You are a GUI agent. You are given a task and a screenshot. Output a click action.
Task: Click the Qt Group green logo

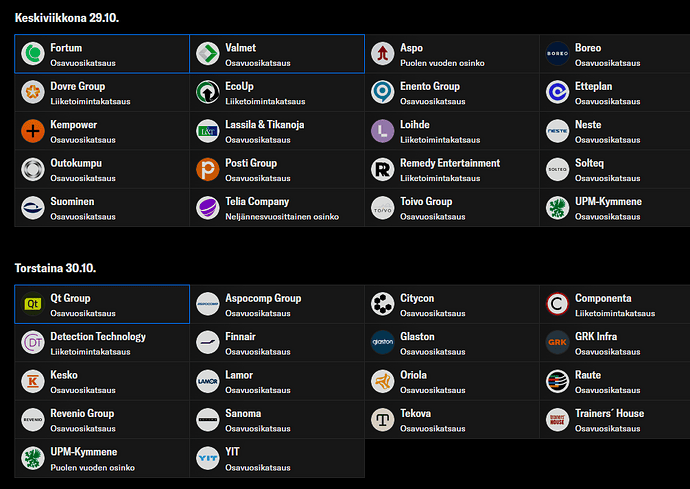point(33,304)
